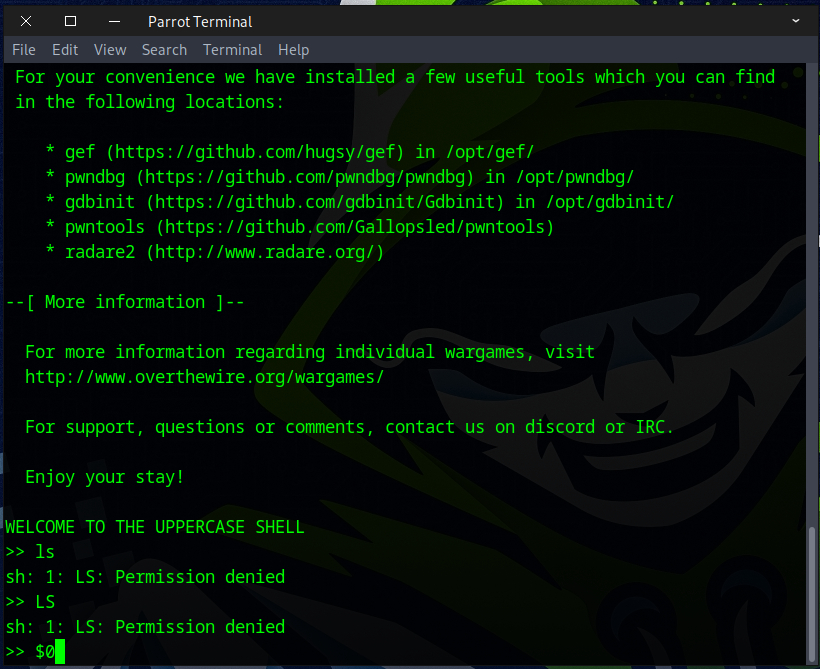Open the Help menu
This screenshot has height=669, width=820.
point(293,50)
